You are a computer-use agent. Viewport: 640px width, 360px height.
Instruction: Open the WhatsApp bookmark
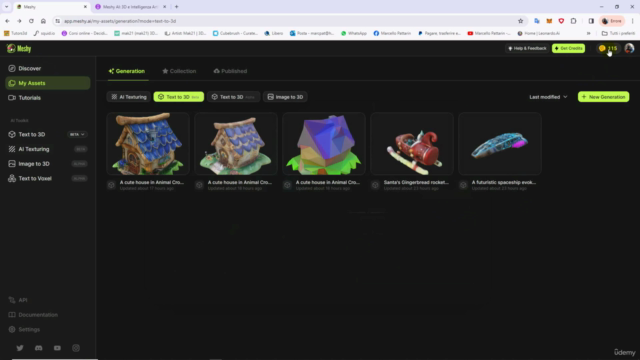[x=354, y=33]
